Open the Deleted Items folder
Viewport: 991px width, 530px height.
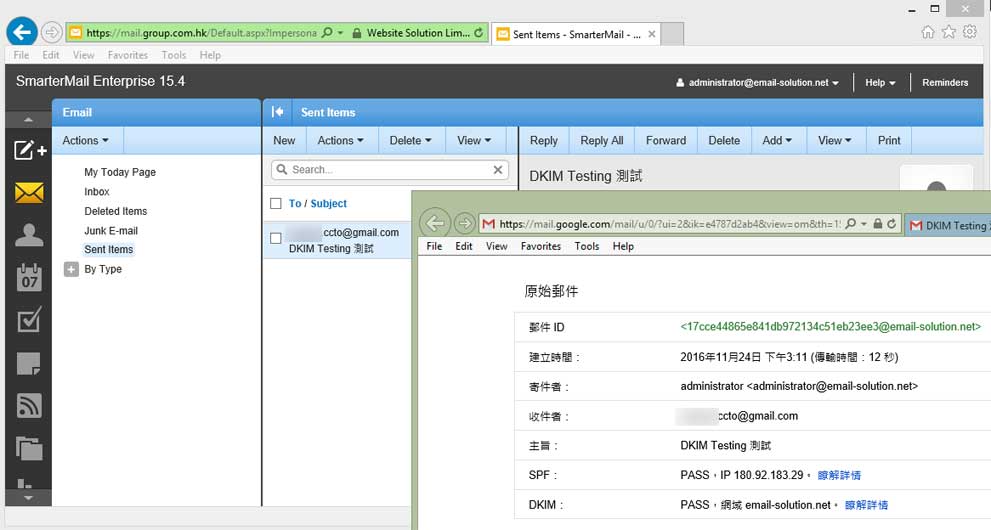(116, 211)
